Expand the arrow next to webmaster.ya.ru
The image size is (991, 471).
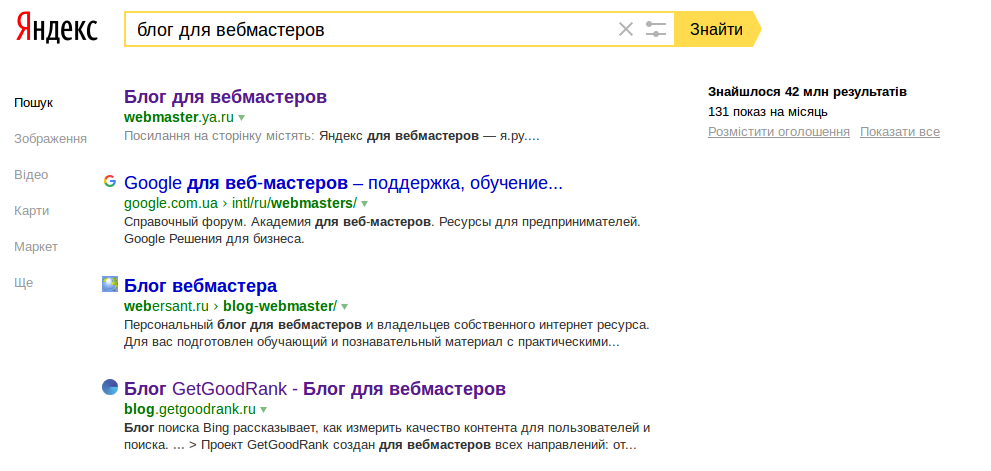(241, 118)
